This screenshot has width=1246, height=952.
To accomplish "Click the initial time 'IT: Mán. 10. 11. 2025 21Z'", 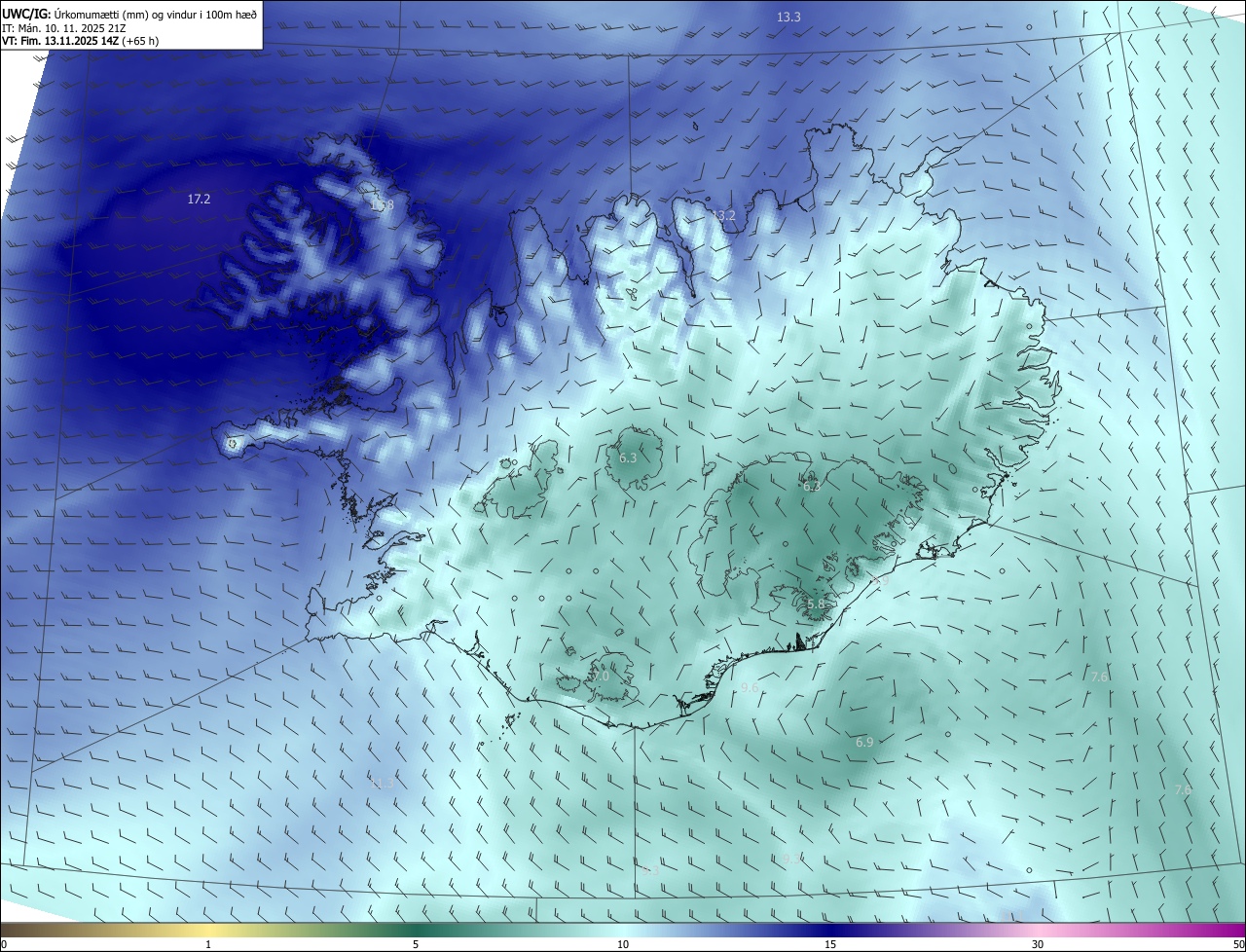I will click(65, 29).
